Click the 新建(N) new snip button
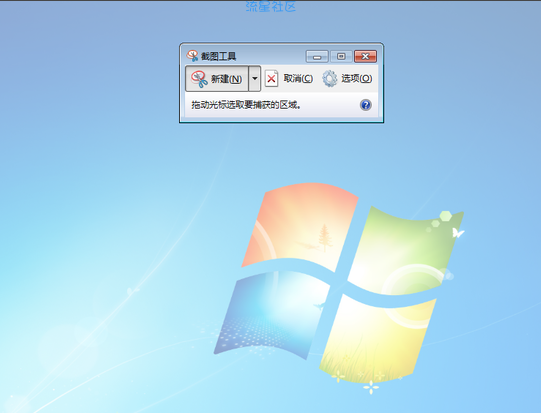This screenshot has width=541, height=413. coord(217,79)
